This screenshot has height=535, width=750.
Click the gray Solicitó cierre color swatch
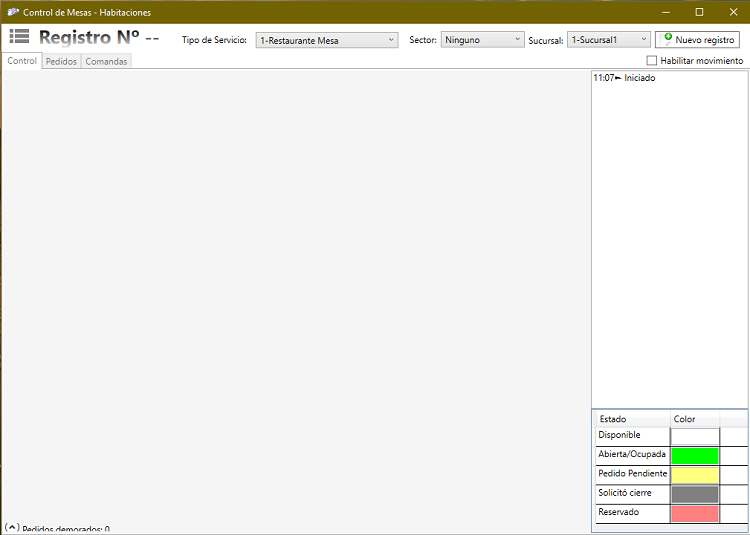point(695,494)
